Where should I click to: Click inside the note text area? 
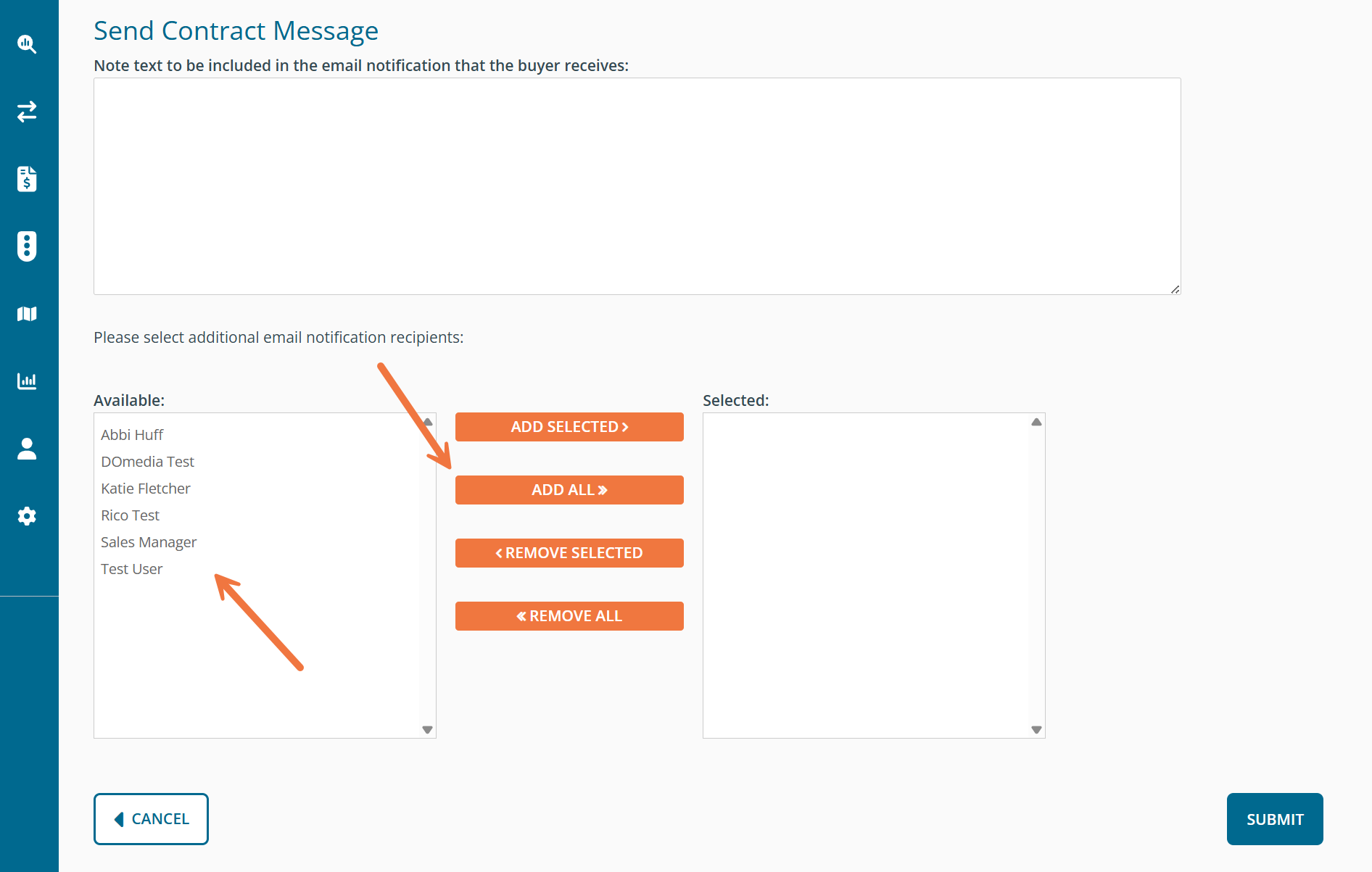click(637, 186)
